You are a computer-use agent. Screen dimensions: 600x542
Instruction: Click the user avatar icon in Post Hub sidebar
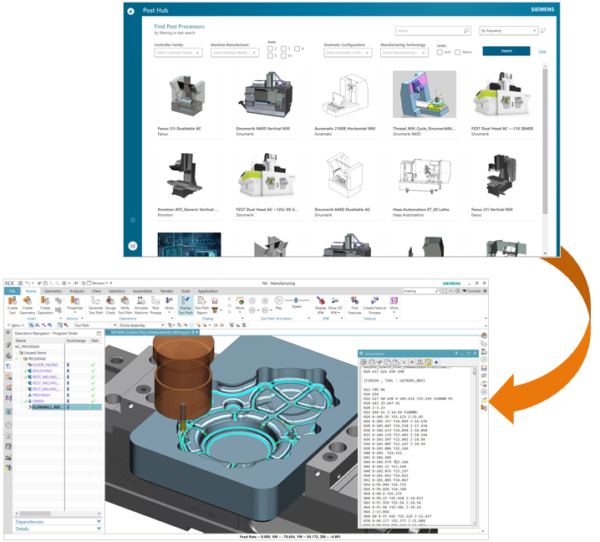point(132,246)
